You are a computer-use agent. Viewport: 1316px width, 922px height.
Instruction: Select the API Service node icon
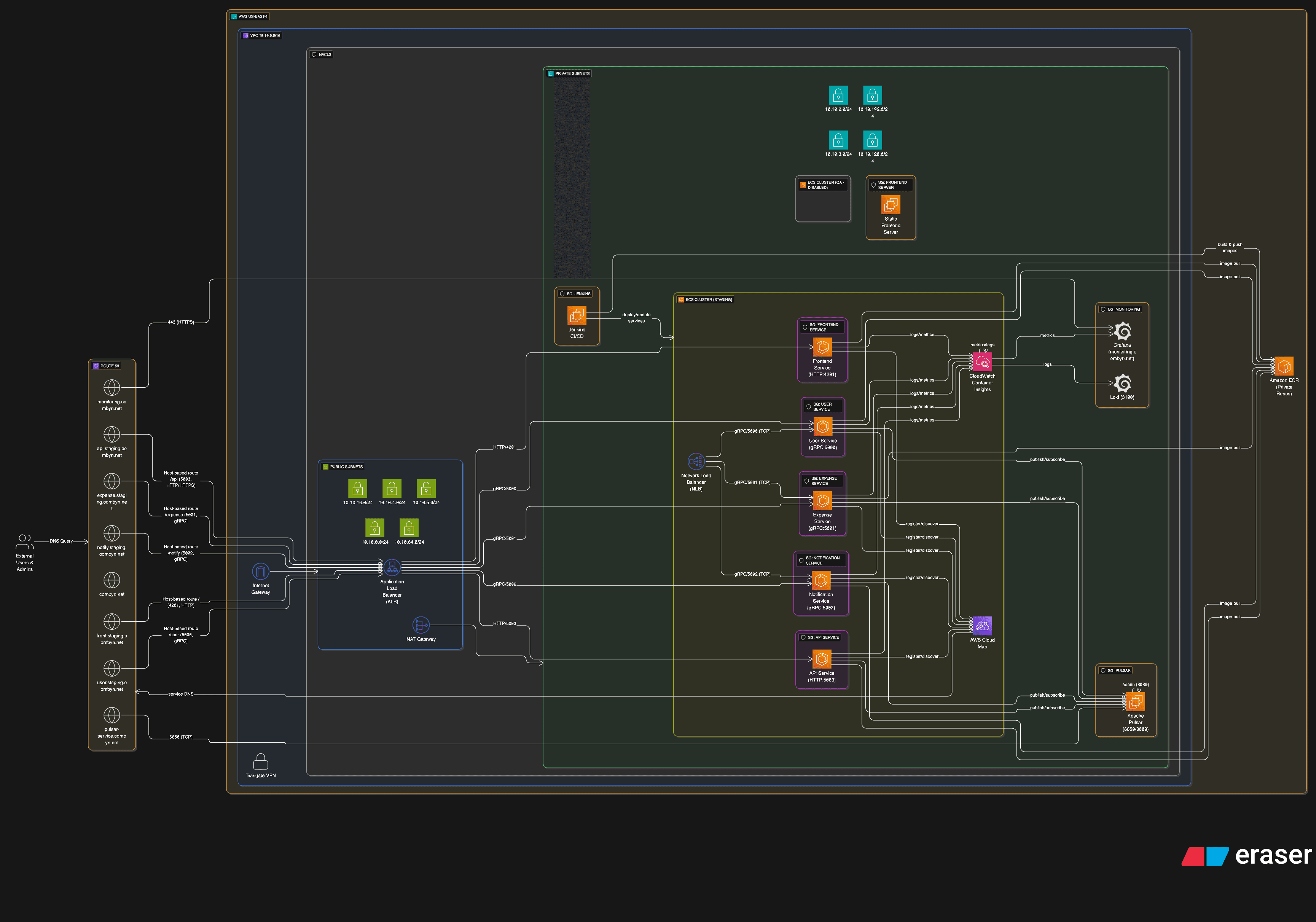pyautogui.click(x=821, y=659)
